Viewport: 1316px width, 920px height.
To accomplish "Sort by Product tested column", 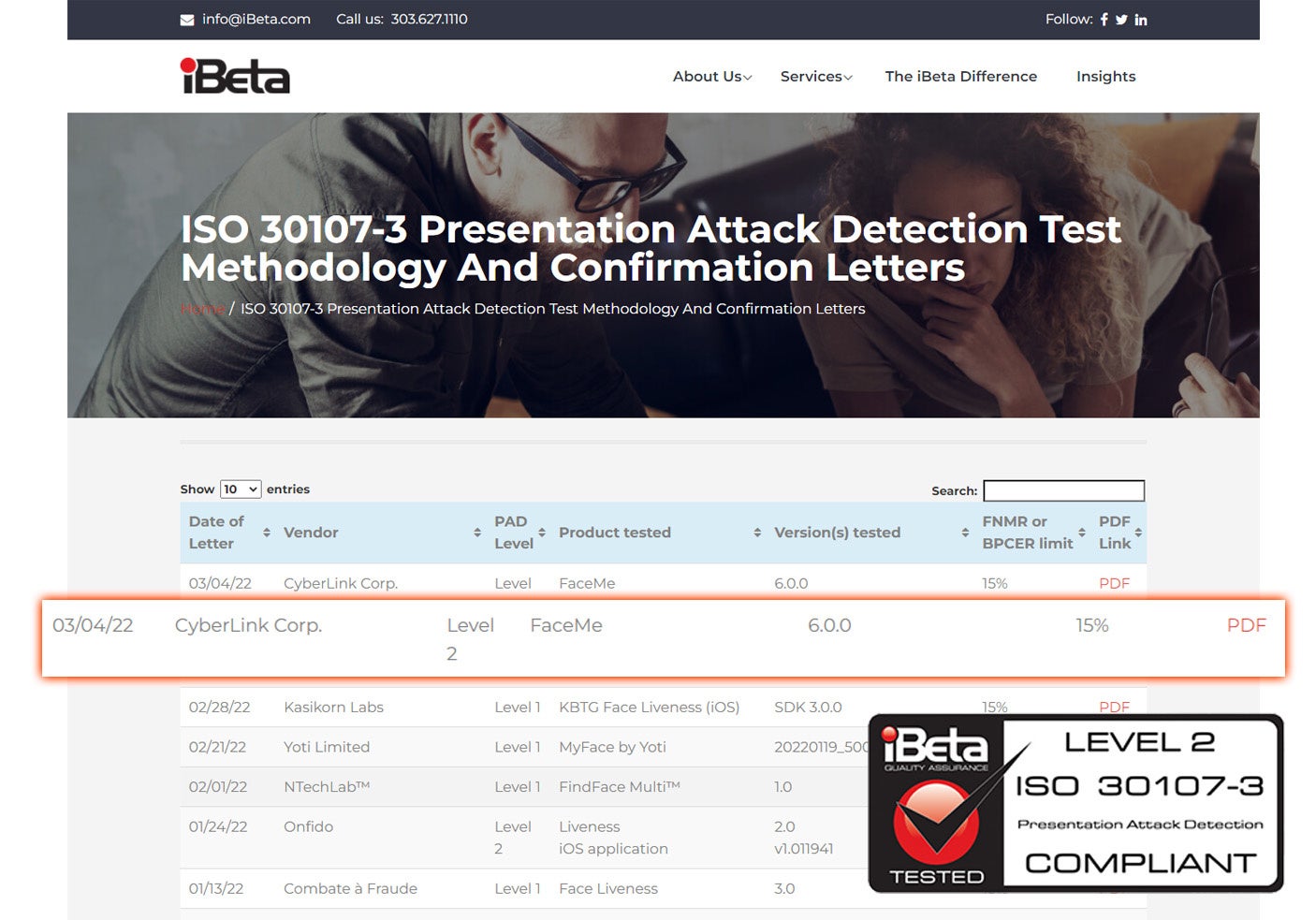I will (x=659, y=533).
